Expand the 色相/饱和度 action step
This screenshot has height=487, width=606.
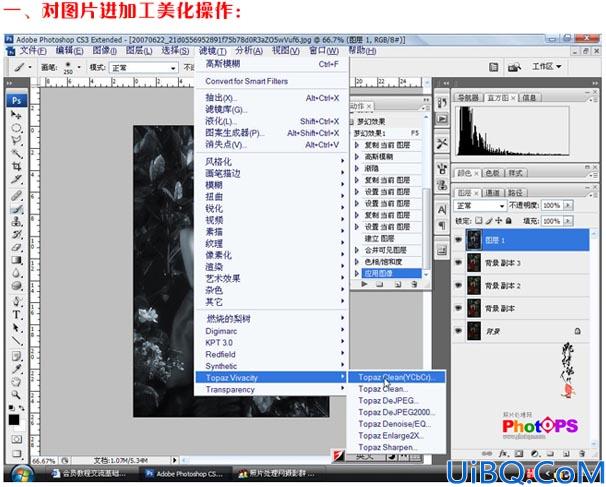357,262
